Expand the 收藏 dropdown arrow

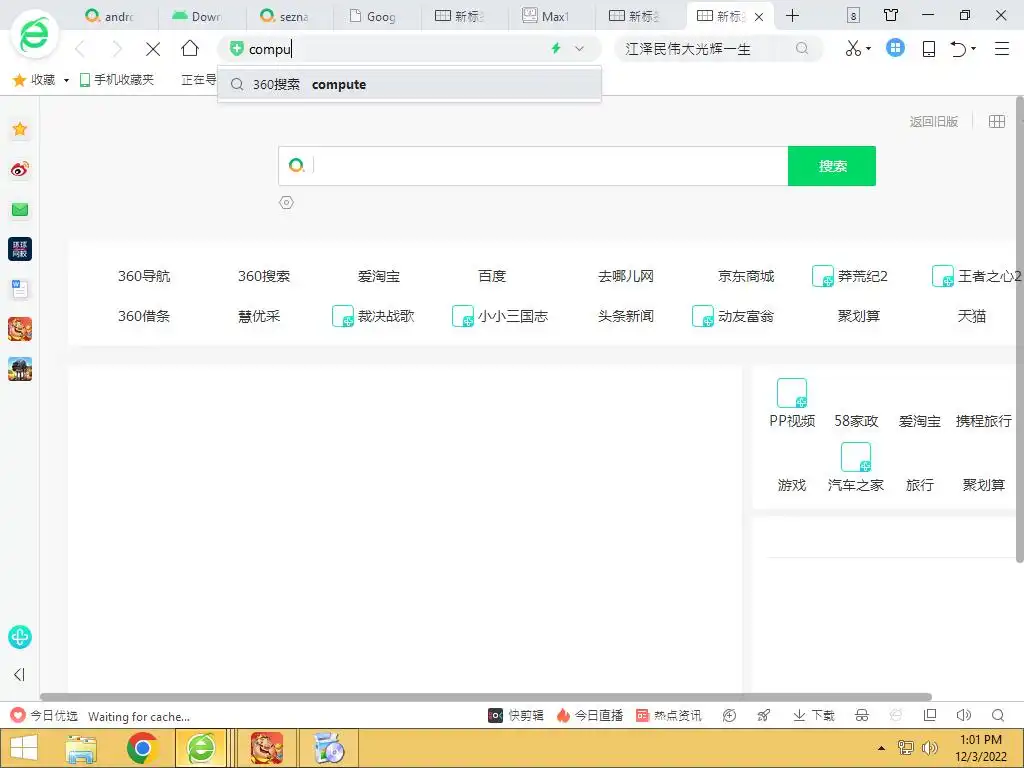(x=66, y=80)
